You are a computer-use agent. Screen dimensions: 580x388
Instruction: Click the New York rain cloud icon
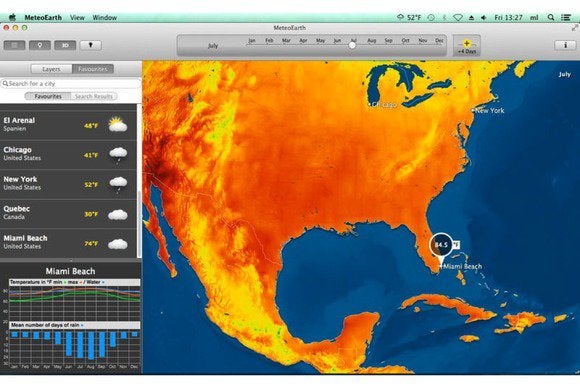[x=118, y=184]
